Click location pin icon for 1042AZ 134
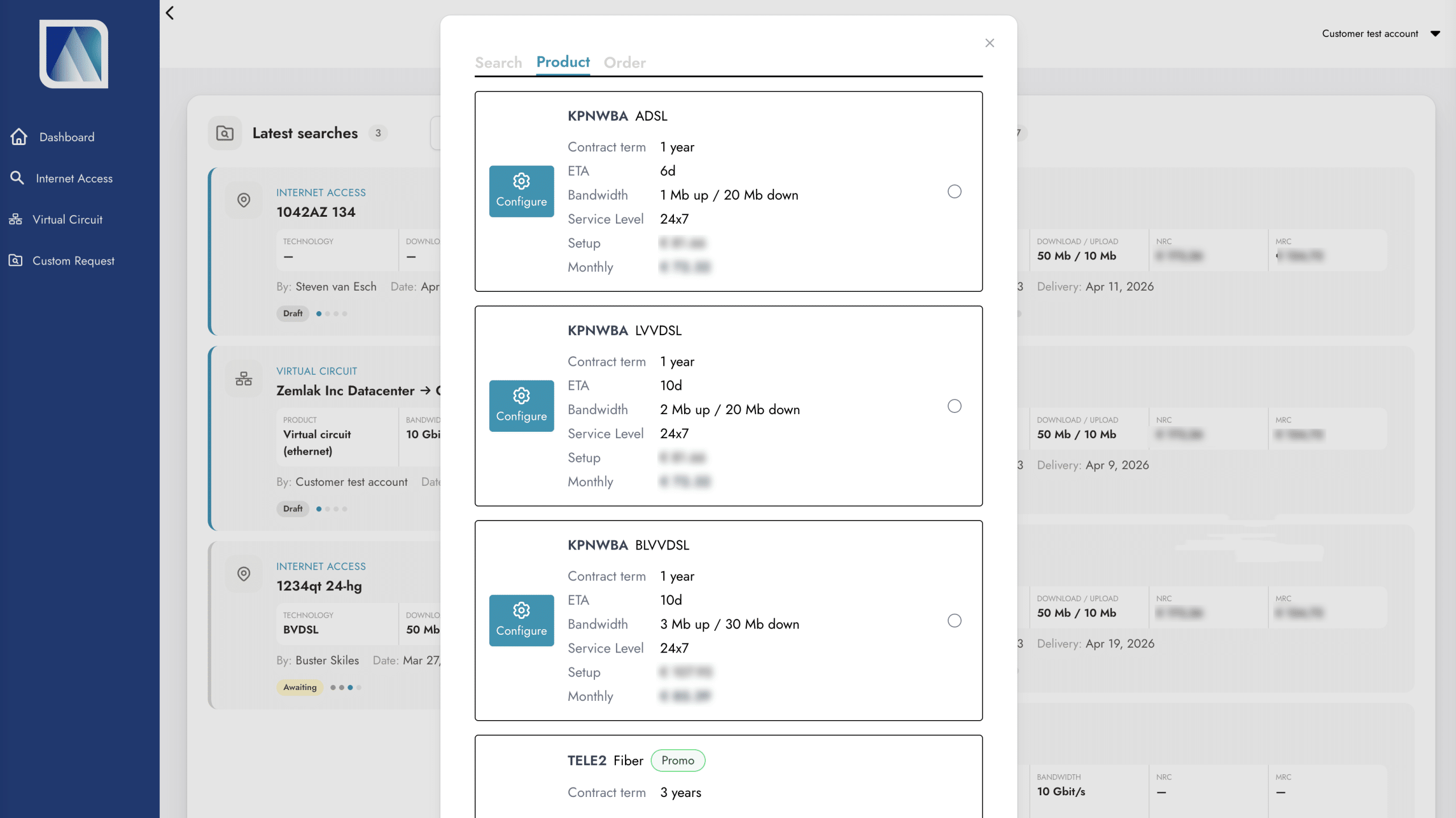The height and width of the screenshot is (818, 1456). tap(243, 200)
